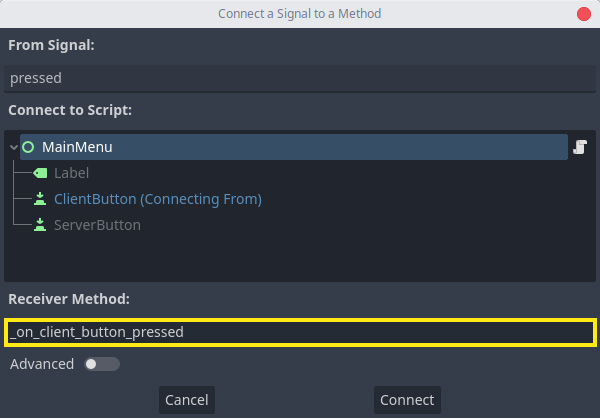Screen dimensions: 600x418
Task: Click the Label node tag icon
Action: point(40,173)
